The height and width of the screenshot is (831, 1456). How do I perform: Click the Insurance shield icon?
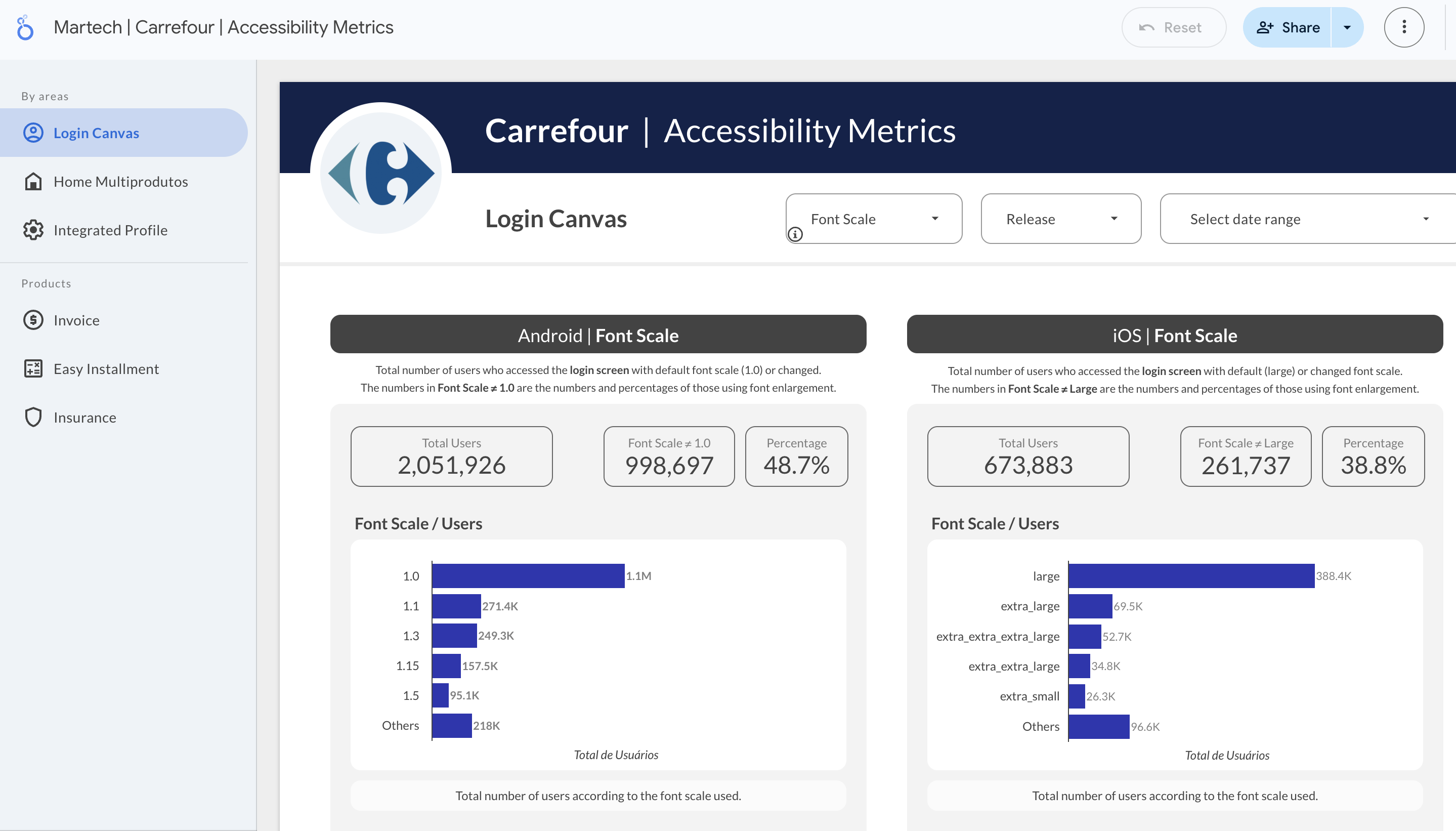click(33, 417)
